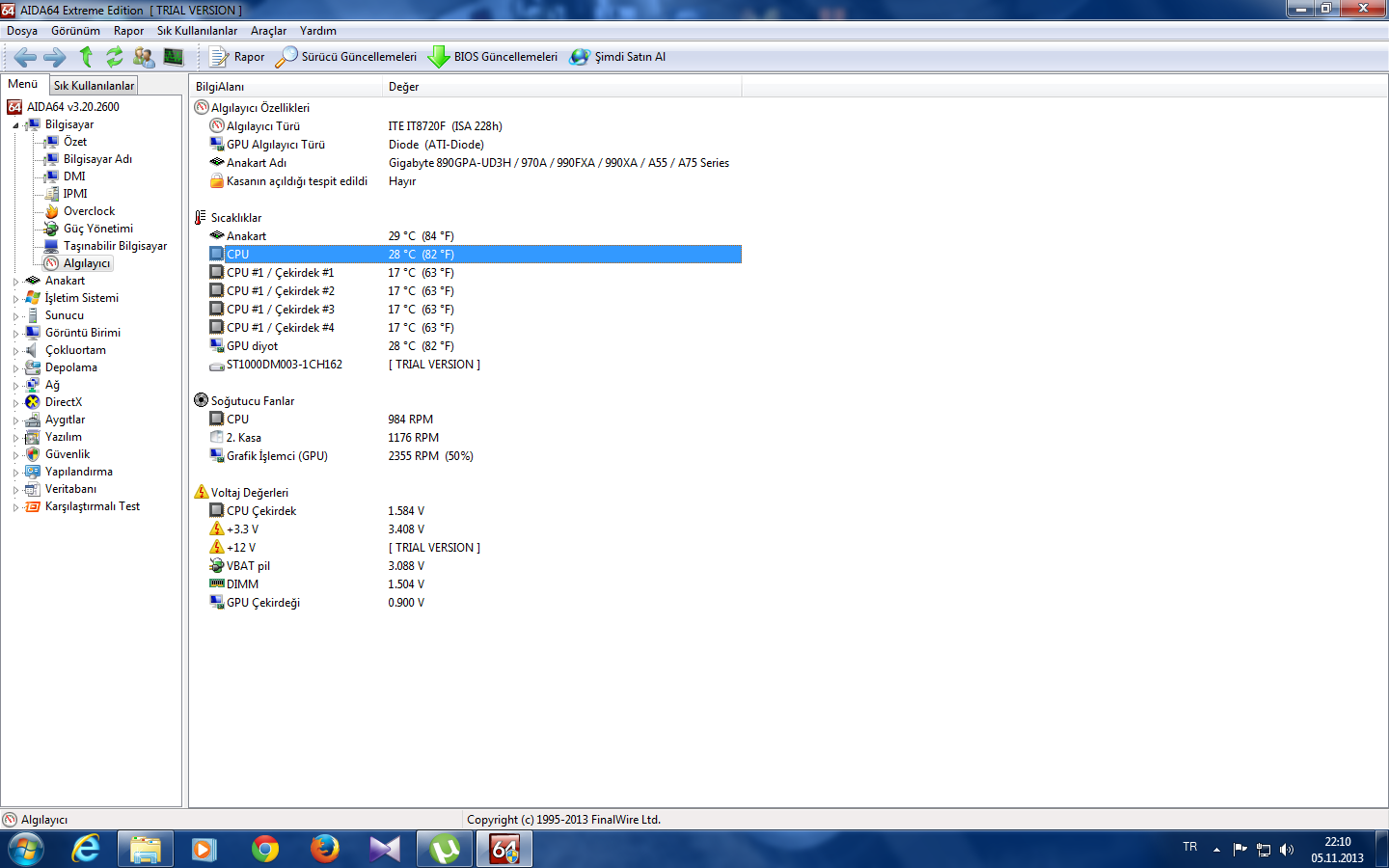Select the GPU diyot row
The height and width of the screenshot is (868, 1389).
click(475, 346)
